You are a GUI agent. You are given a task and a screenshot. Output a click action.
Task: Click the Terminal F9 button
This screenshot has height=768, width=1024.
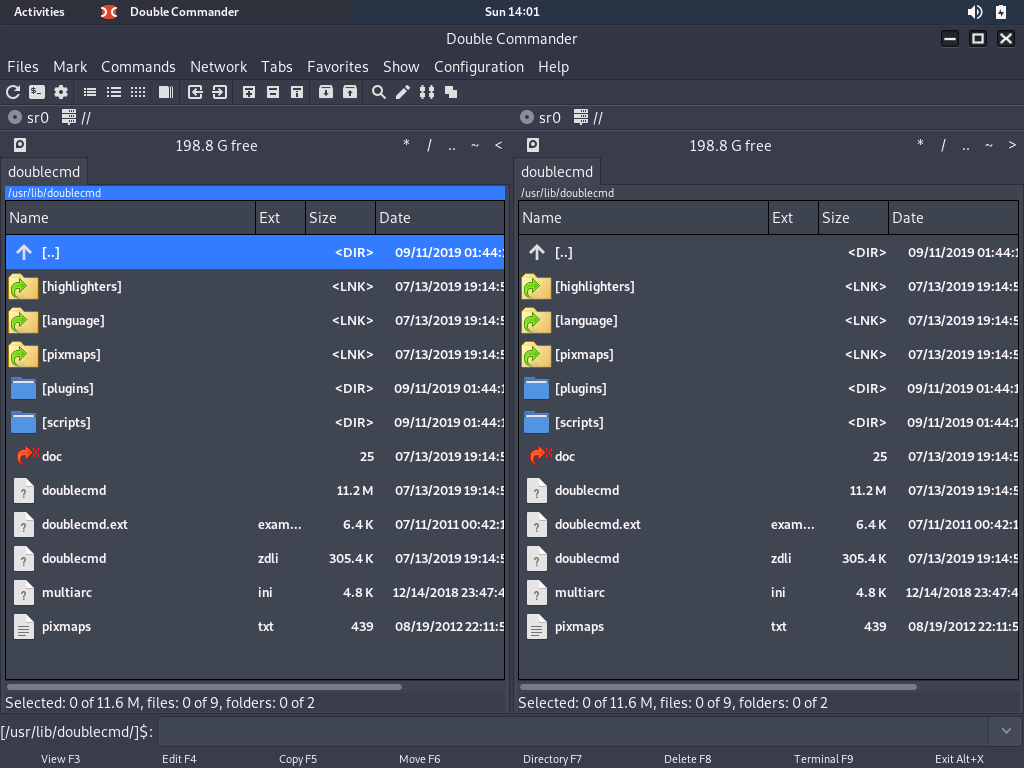(824, 759)
